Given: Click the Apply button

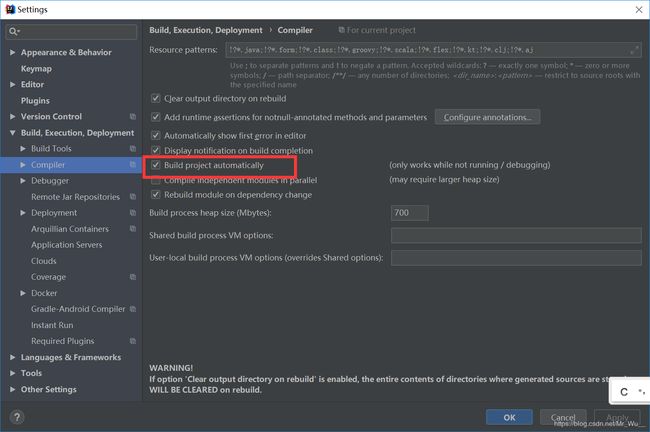Looking at the screenshot, I should tap(617, 417).
